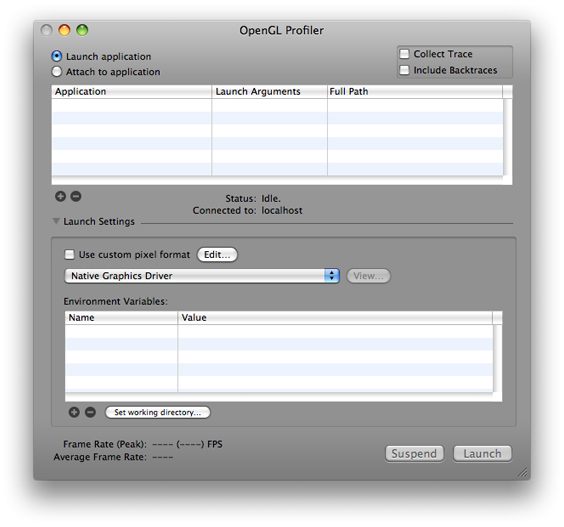This screenshot has width=564, height=527.
Task: Click the OpenGL Profiler window title
Action: pos(281,31)
